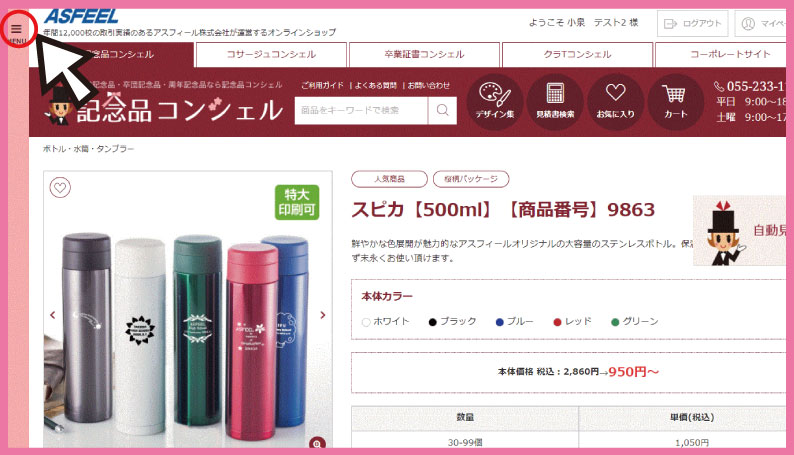
Task: Add product to favorites heart icon
Action: tap(60, 188)
